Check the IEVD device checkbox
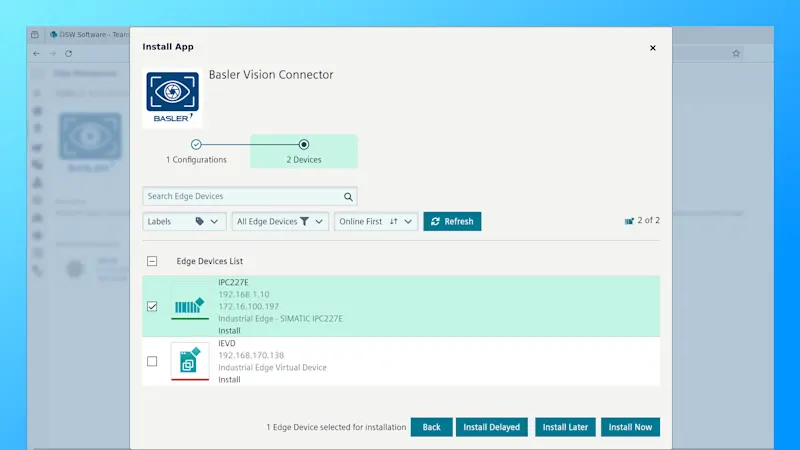Image resolution: width=800 pixels, height=450 pixels. click(152, 361)
